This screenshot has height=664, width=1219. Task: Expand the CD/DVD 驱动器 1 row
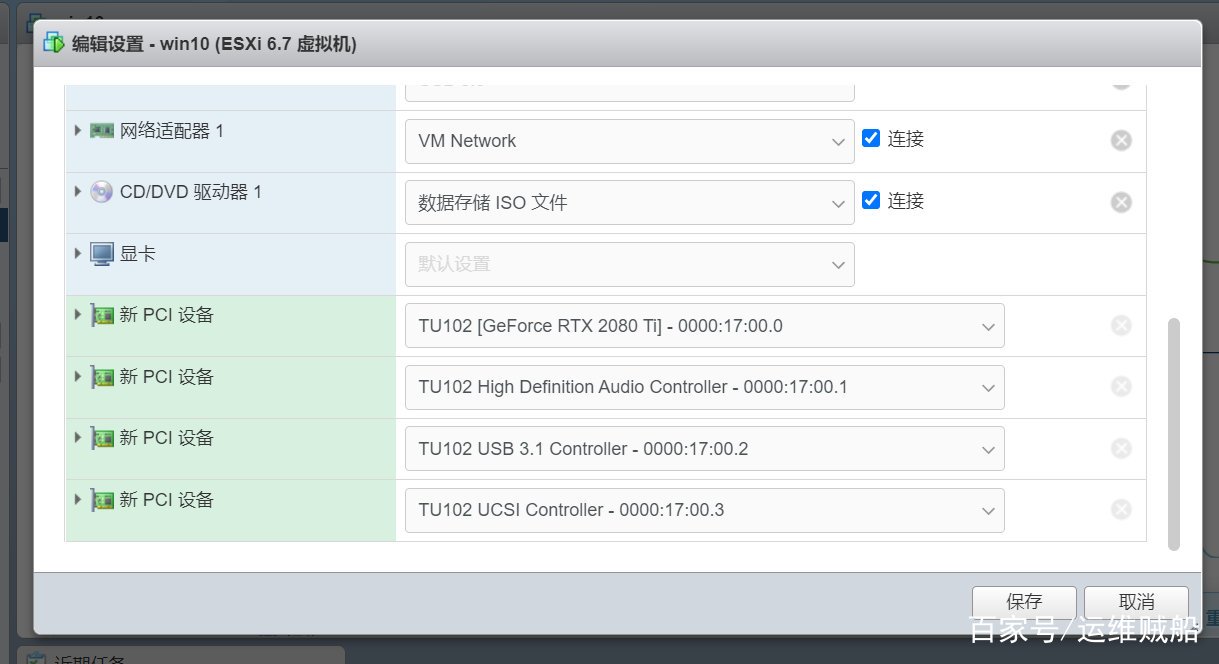coord(78,191)
